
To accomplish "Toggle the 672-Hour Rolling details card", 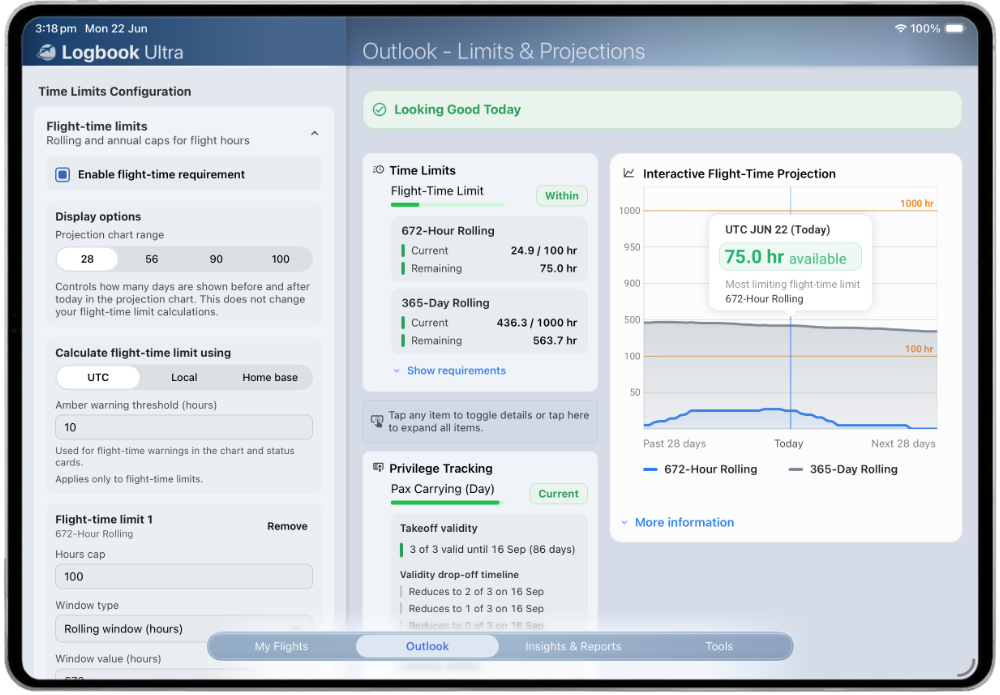I will (489, 249).
